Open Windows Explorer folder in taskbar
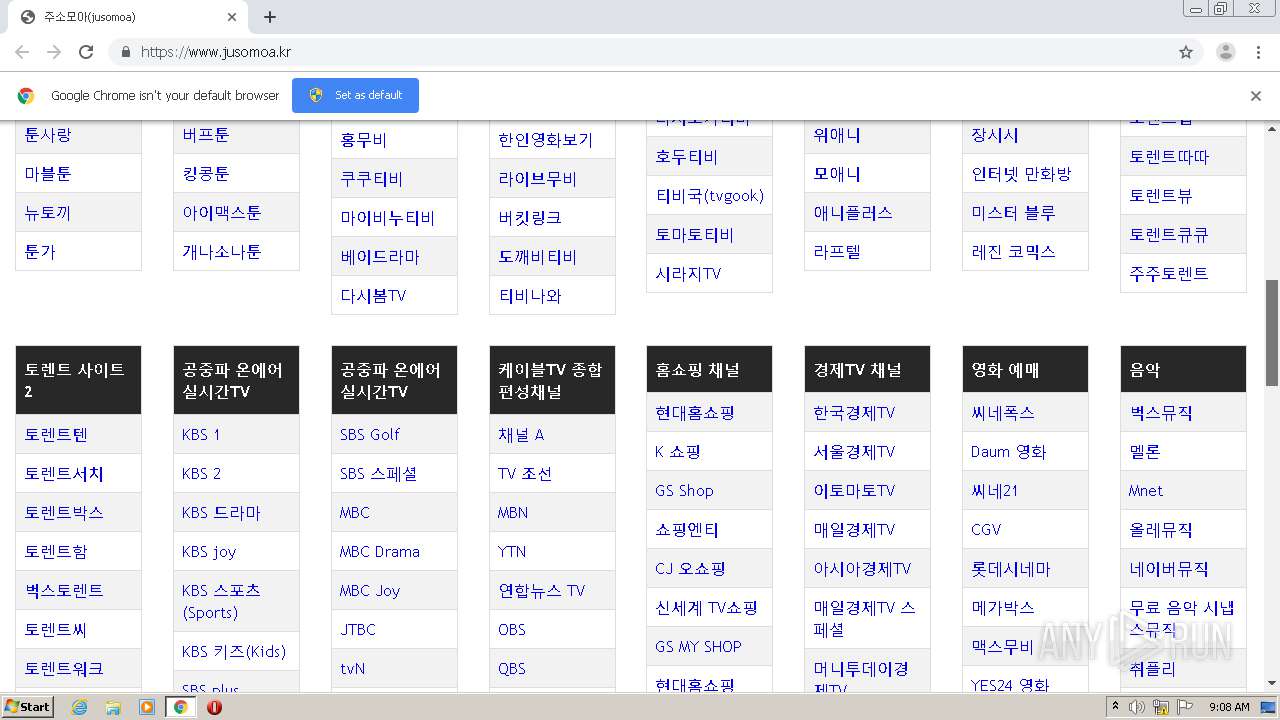 point(113,707)
